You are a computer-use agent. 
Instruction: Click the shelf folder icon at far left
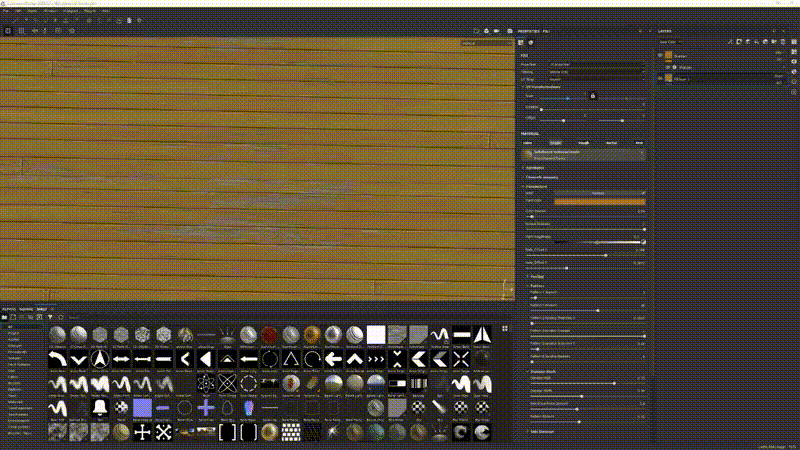coord(4,317)
